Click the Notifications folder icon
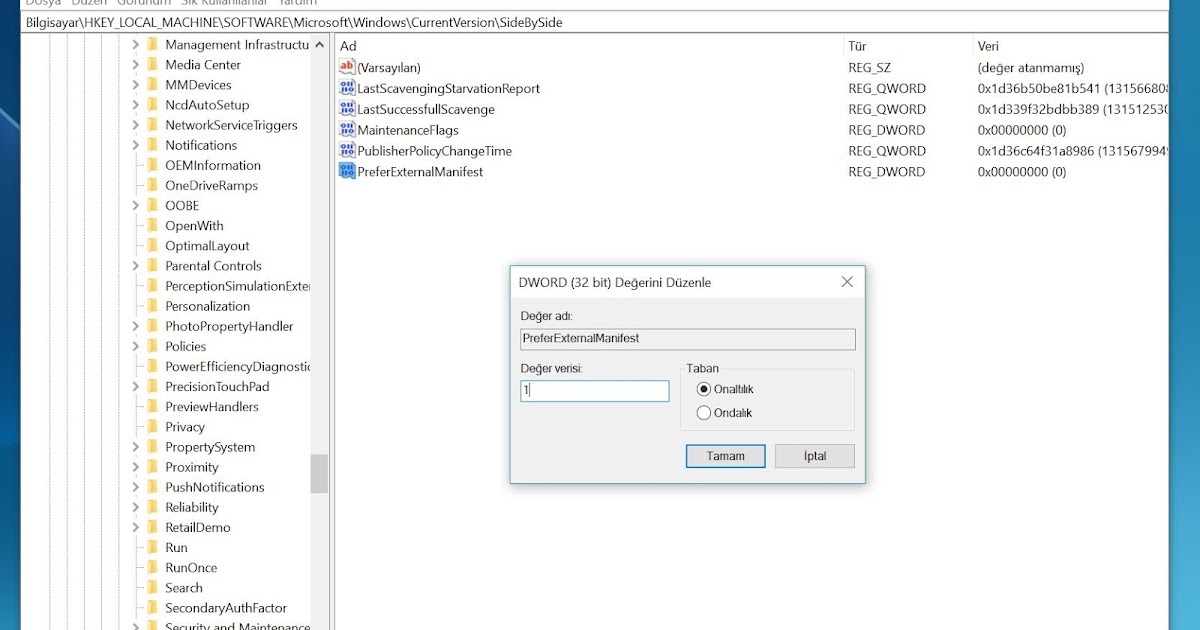Screen dimensions: 1200x630 click(152, 145)
